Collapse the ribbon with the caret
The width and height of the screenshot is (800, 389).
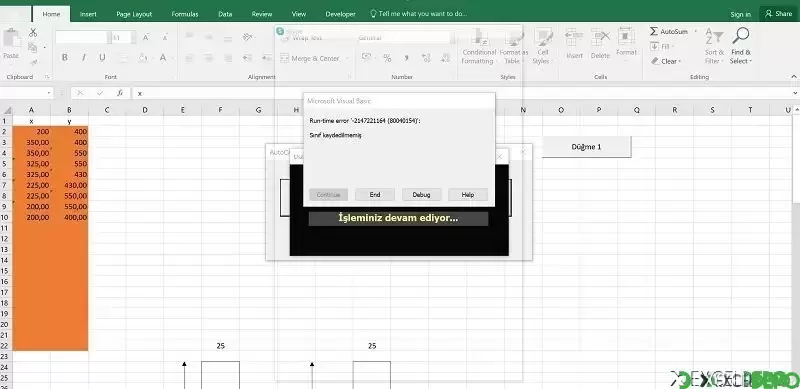click(x=794, y=77)
